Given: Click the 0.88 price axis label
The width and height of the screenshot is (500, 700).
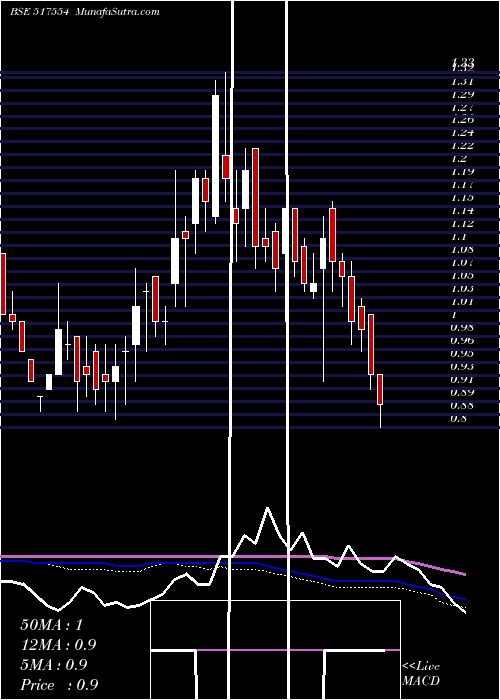Looking at the screenshot, I should 462,406.
